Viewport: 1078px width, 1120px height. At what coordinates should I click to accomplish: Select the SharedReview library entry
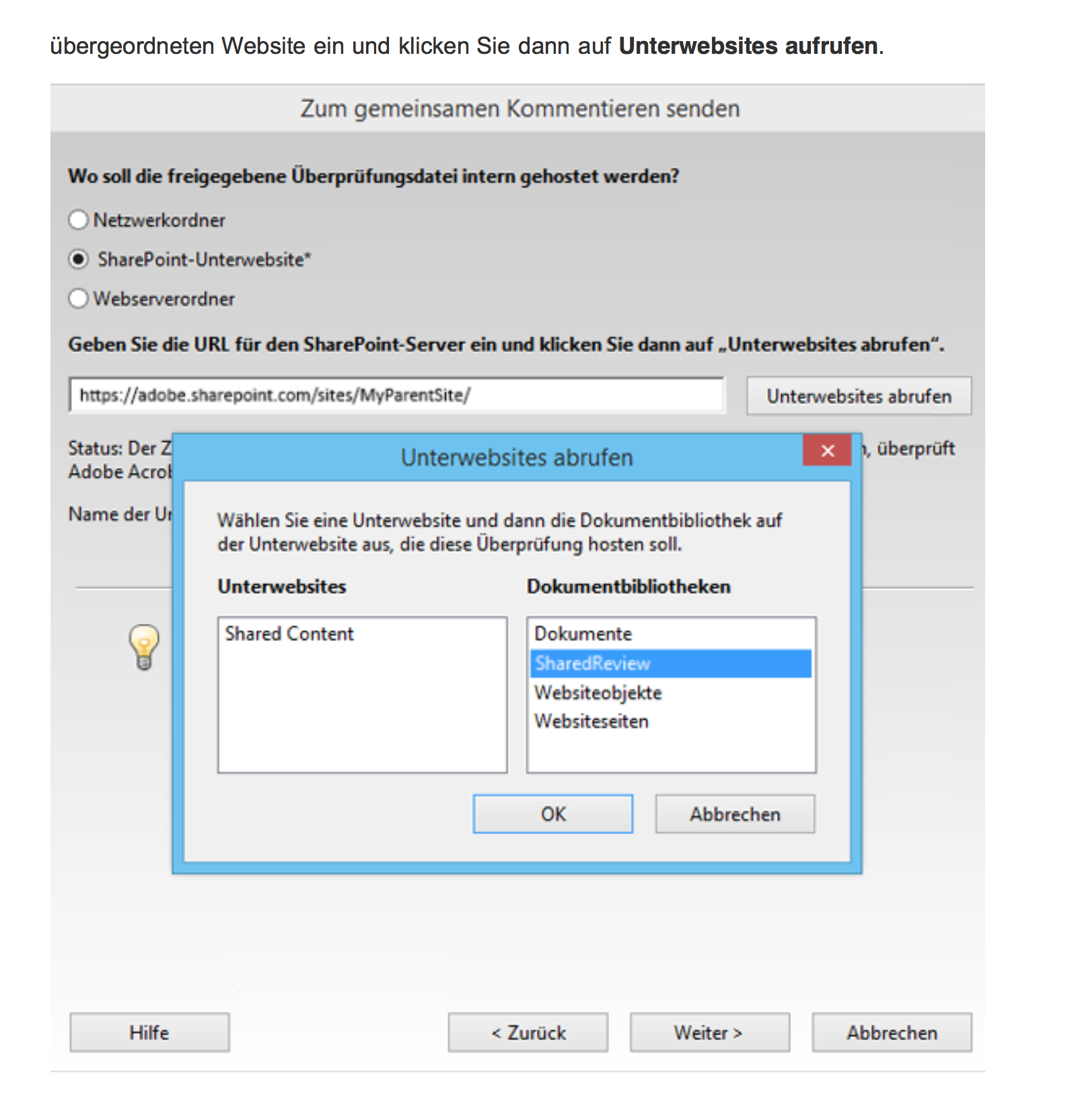[671, 663]
